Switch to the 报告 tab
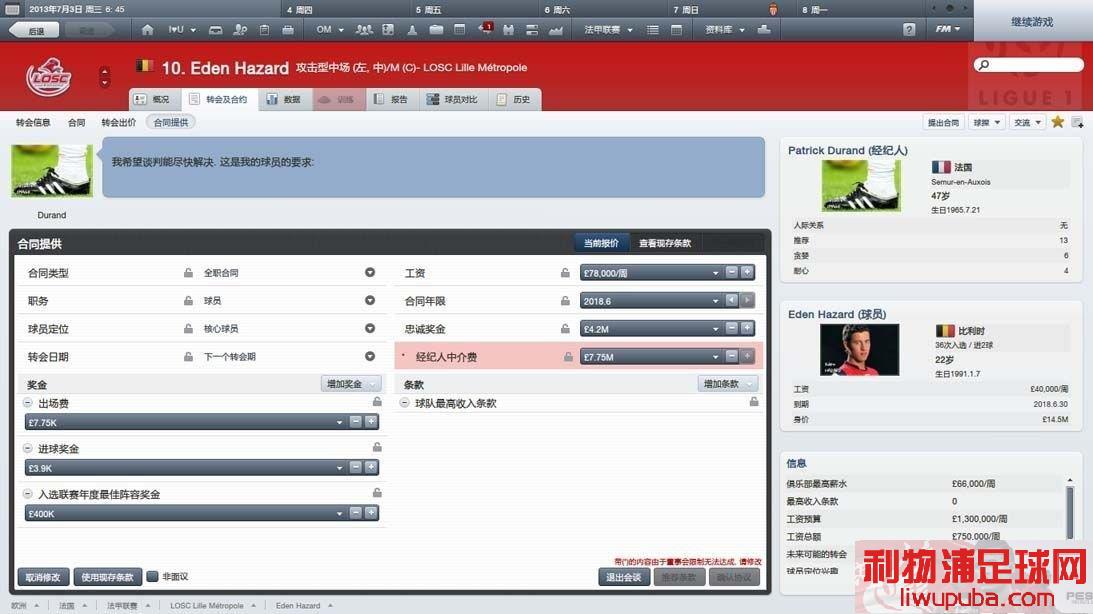 click(391, 100)
